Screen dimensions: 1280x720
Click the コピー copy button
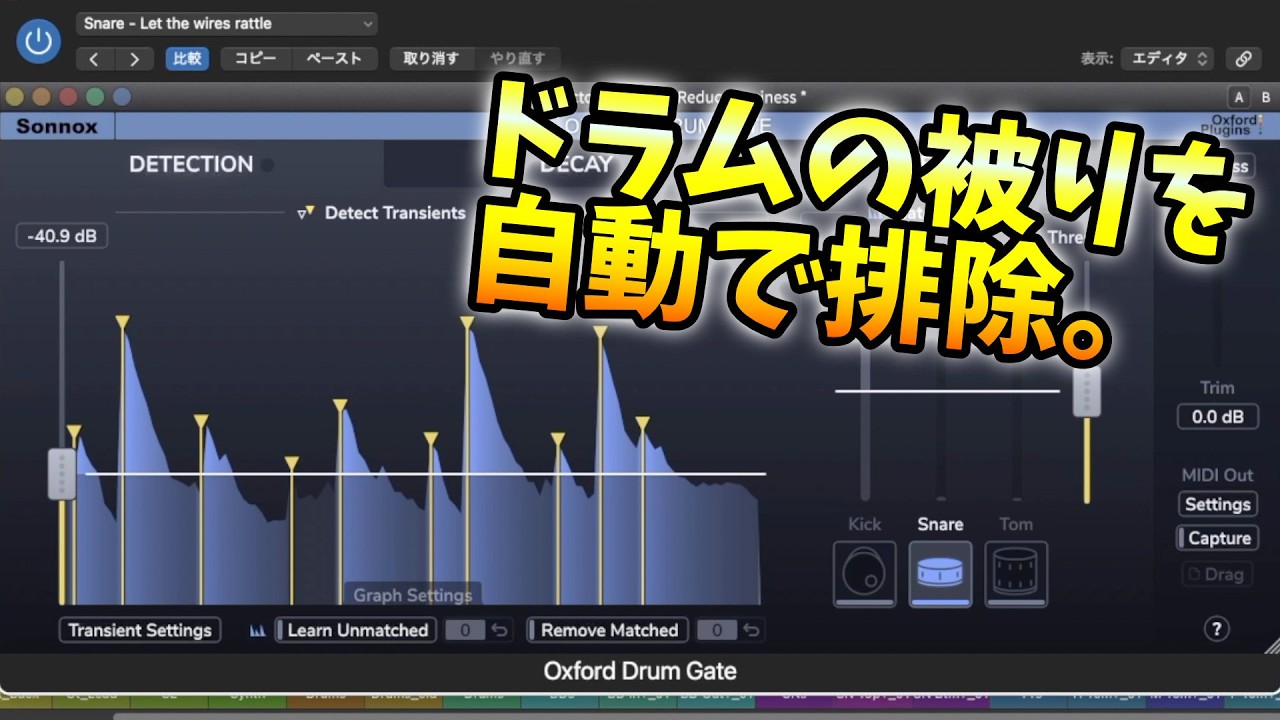(256, 59)
